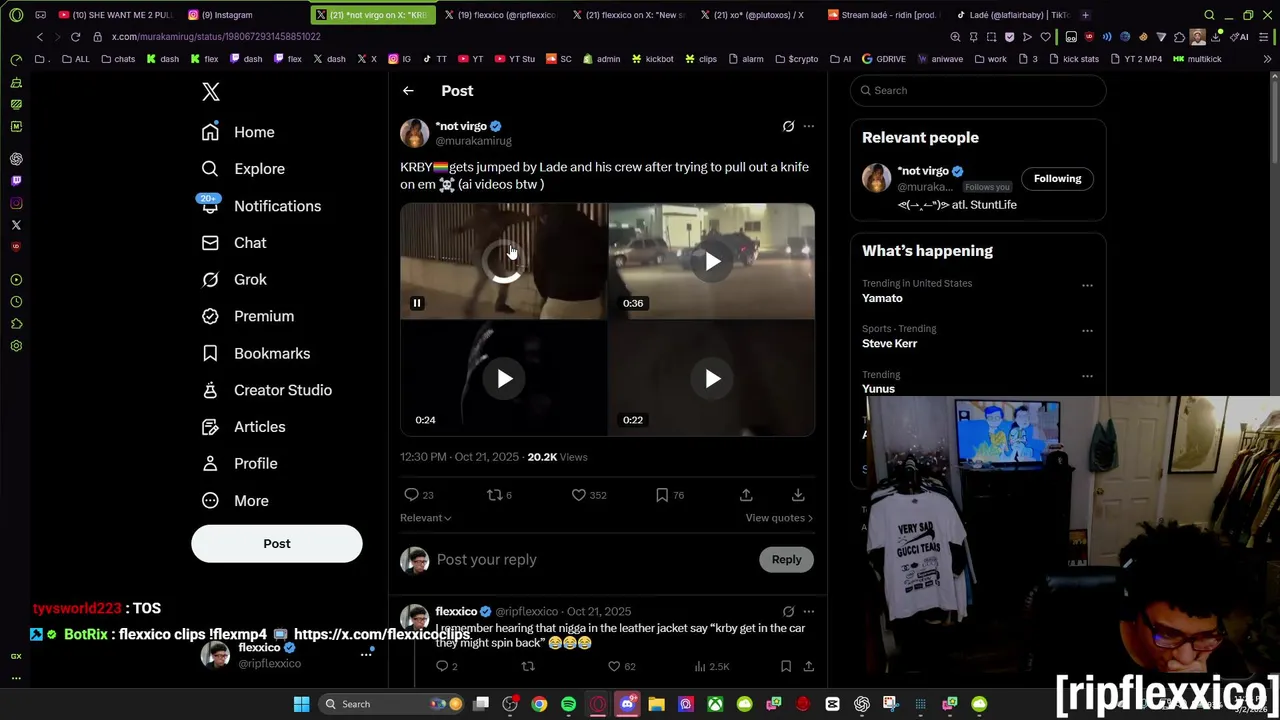Open three-dot menu on flexxico reply
Image resolution: width=1280 pixels, height=720 pixels.
point(809,611)
